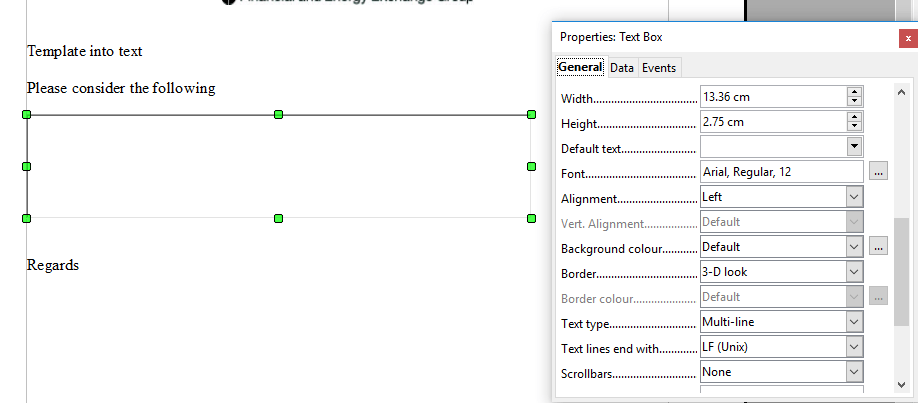Screen dimensions: 918x403
Task: Open the Alignment dropdown set to Left
Action: pyautogui.click(x=854, y=197)
